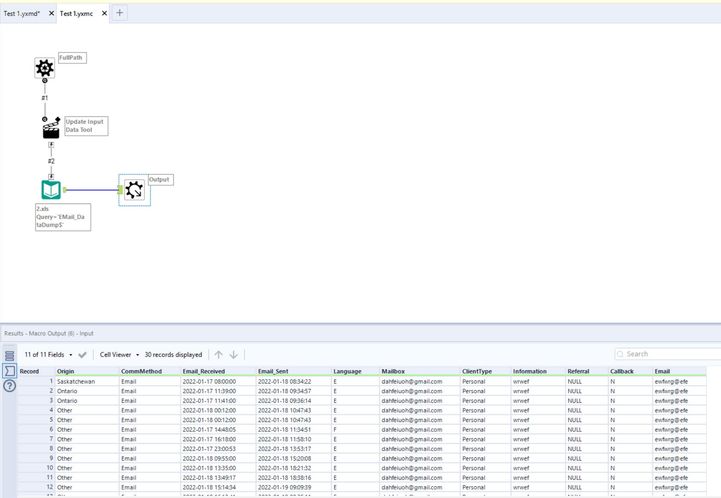Click the Callback column header
This screenshot has height=498, width=721.
click(x=630, y=371)
